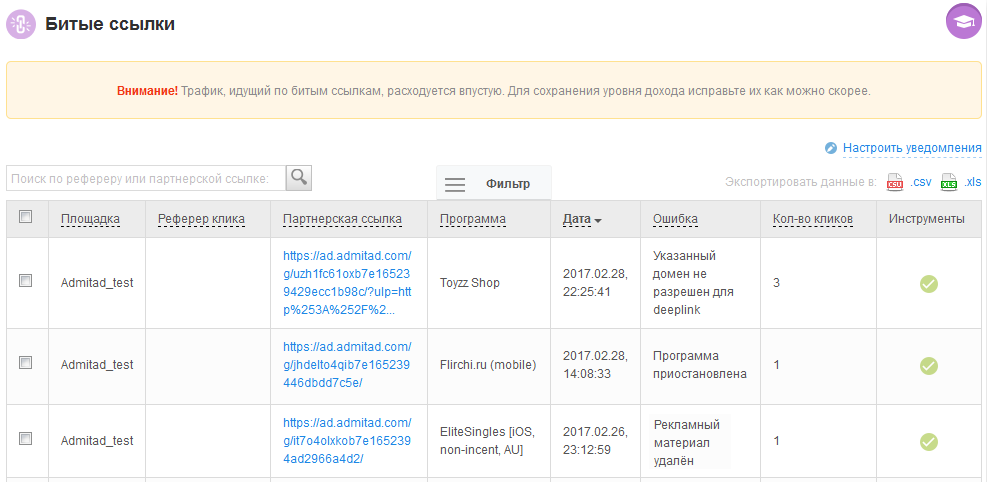Sort table by Площадка column header

[x=90, y=219]
